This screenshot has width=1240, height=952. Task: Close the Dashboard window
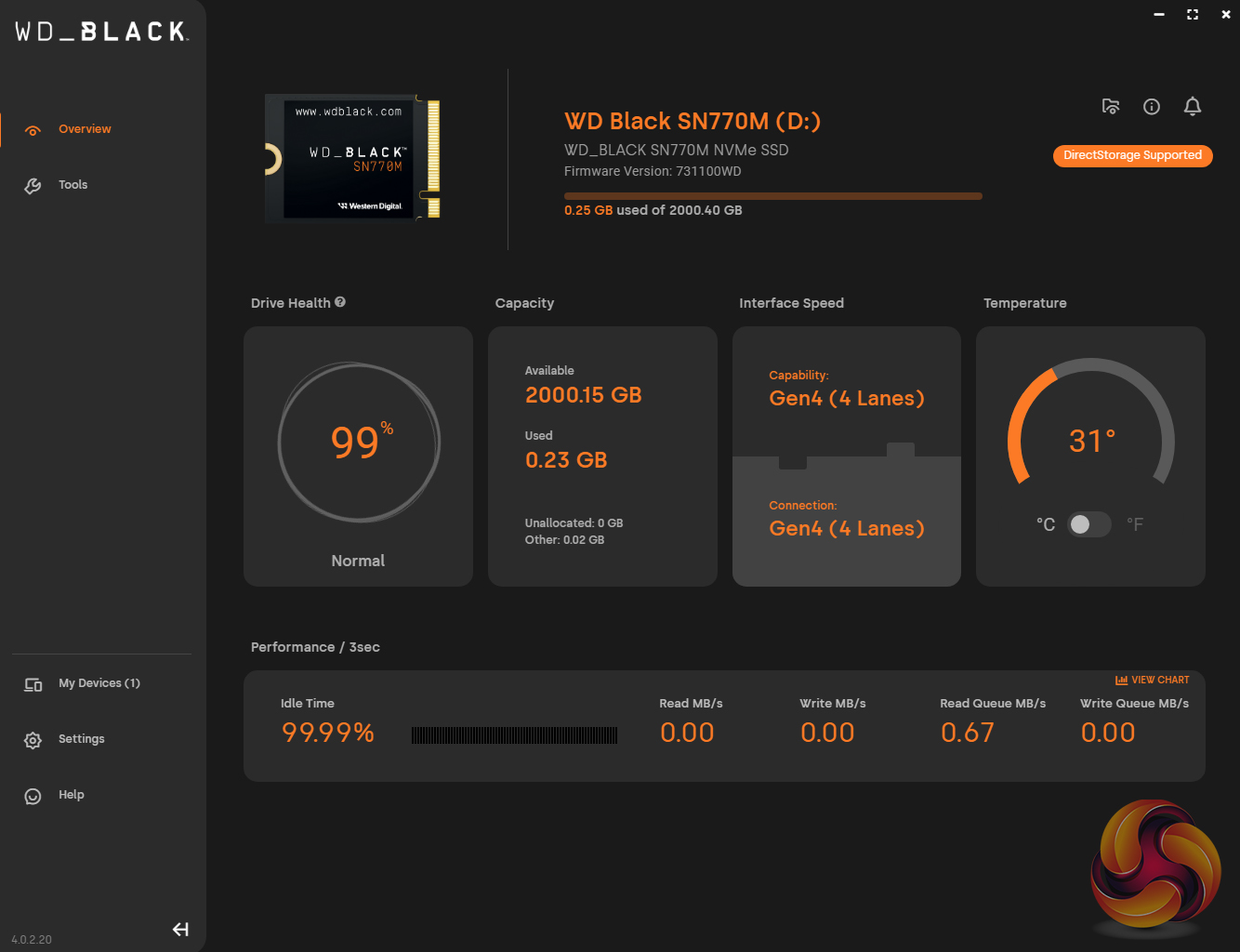(x=1226, y=14)
